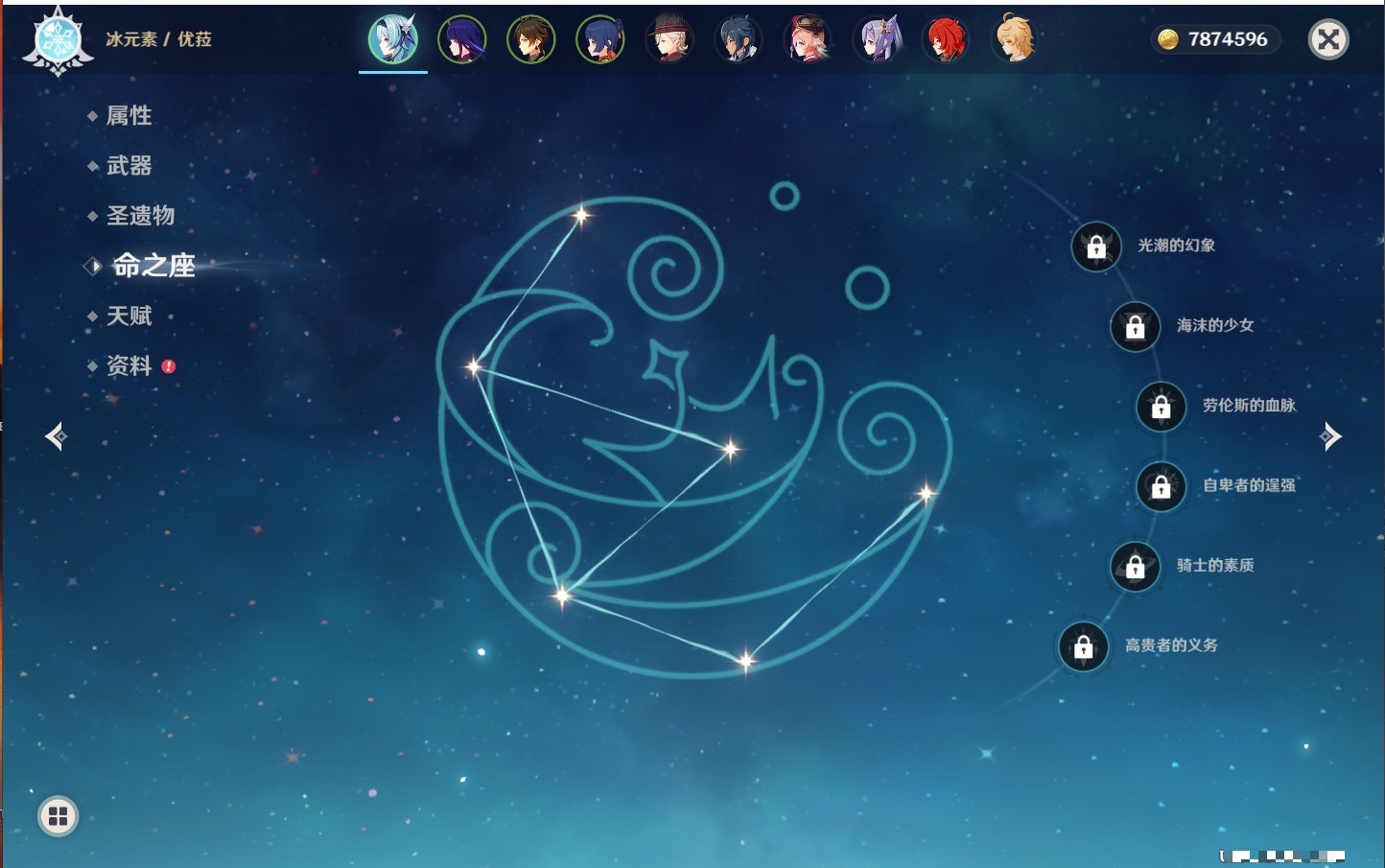Screen dimensions: 1385x868
Task: Select Raiden Shogun's purple-haired avatar
Action: pos(462,40)
